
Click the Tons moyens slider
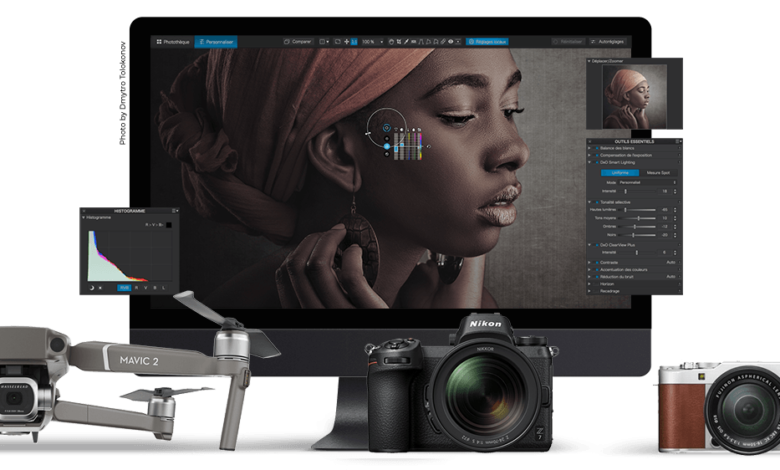pyautogui.click(x=637, y=218)
